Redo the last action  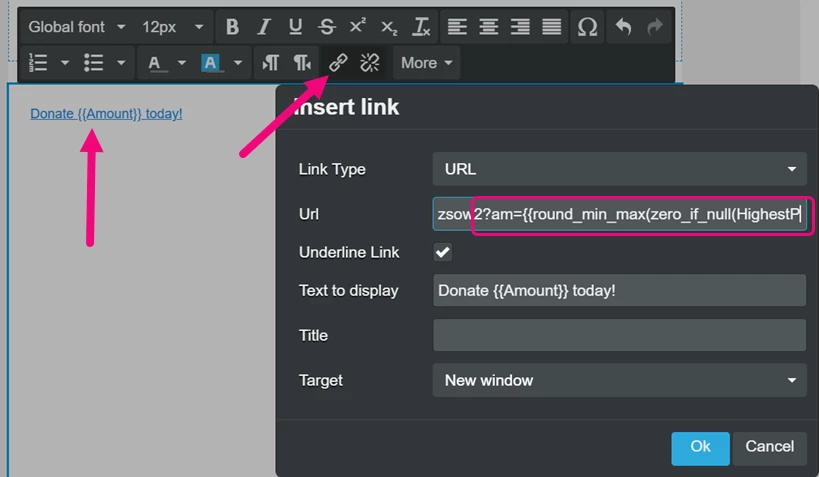tap(654, 27)
